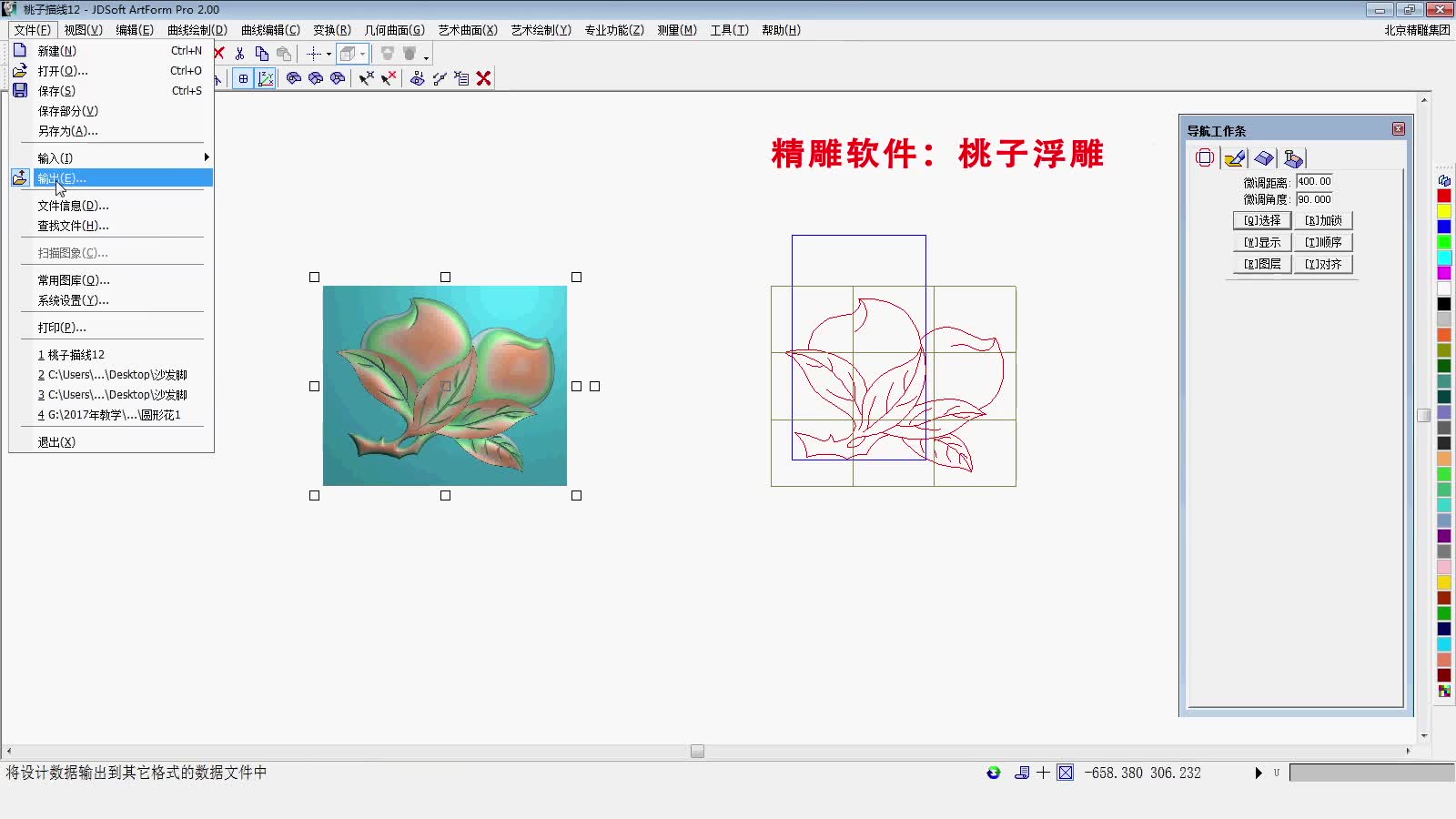
Task: Toggle the grid display button
Action: pyautogui.click(x=243, y=78)
